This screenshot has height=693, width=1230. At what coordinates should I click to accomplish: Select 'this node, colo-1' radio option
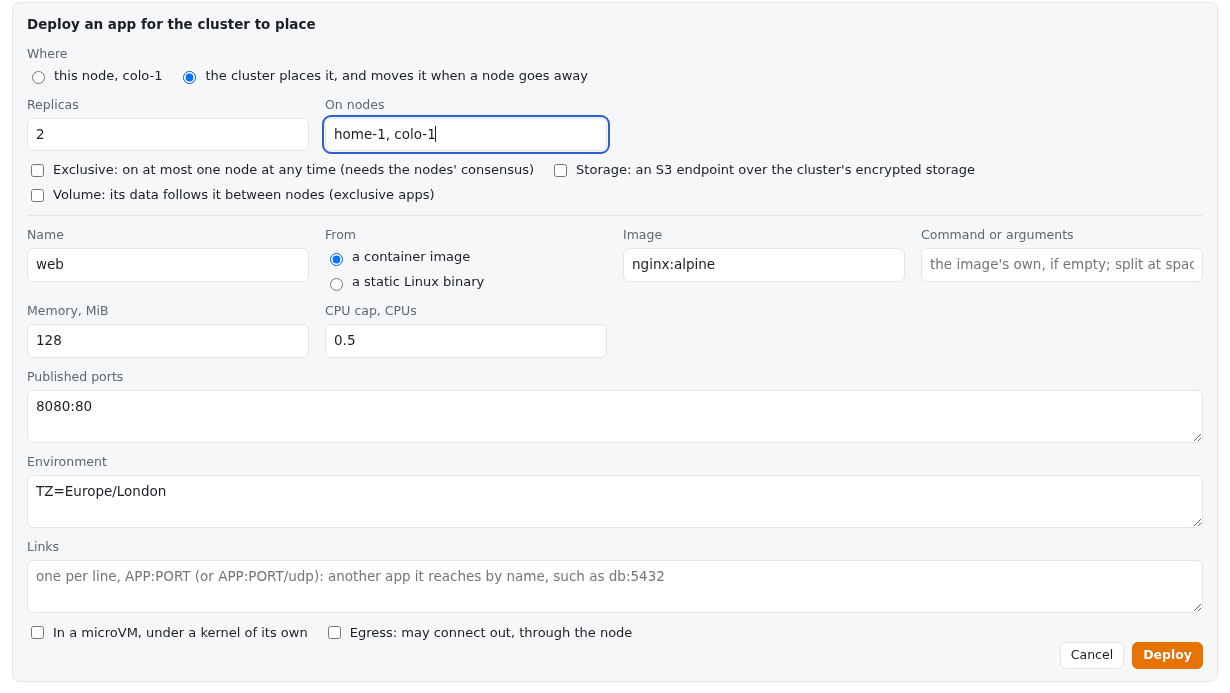coord(38,77)
